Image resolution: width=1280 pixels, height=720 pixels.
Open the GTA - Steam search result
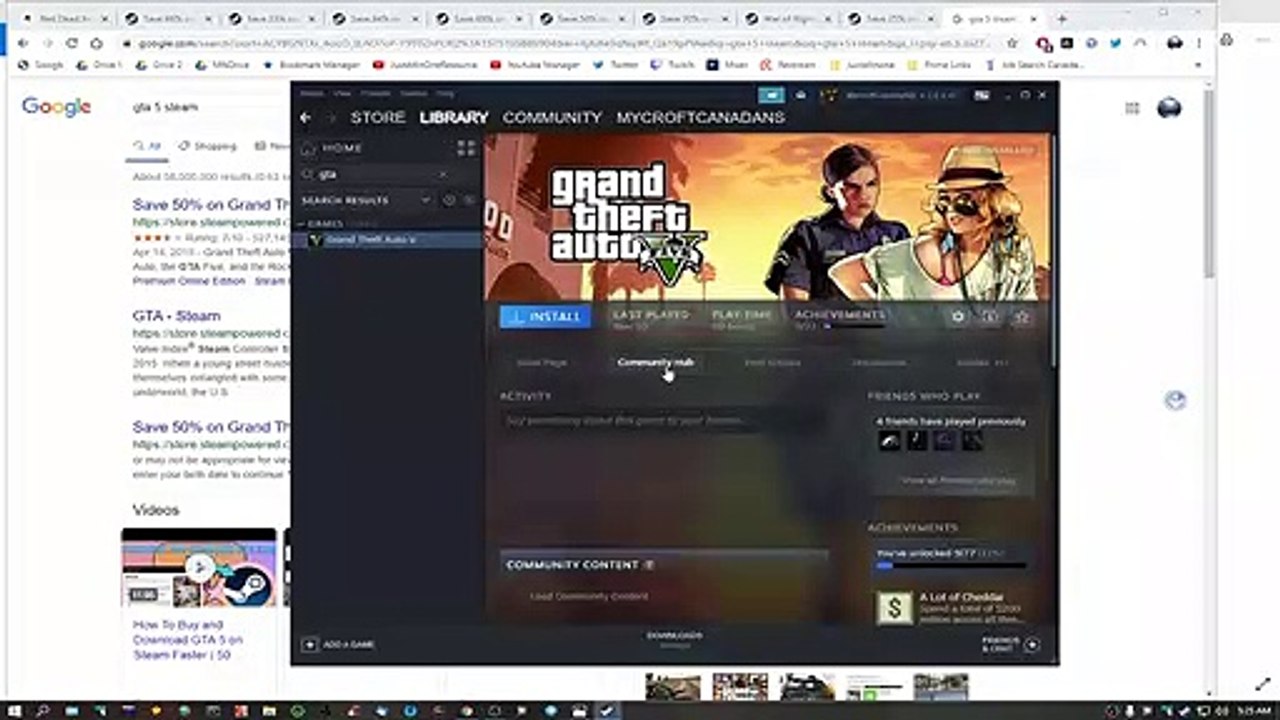tap(177, 315)
